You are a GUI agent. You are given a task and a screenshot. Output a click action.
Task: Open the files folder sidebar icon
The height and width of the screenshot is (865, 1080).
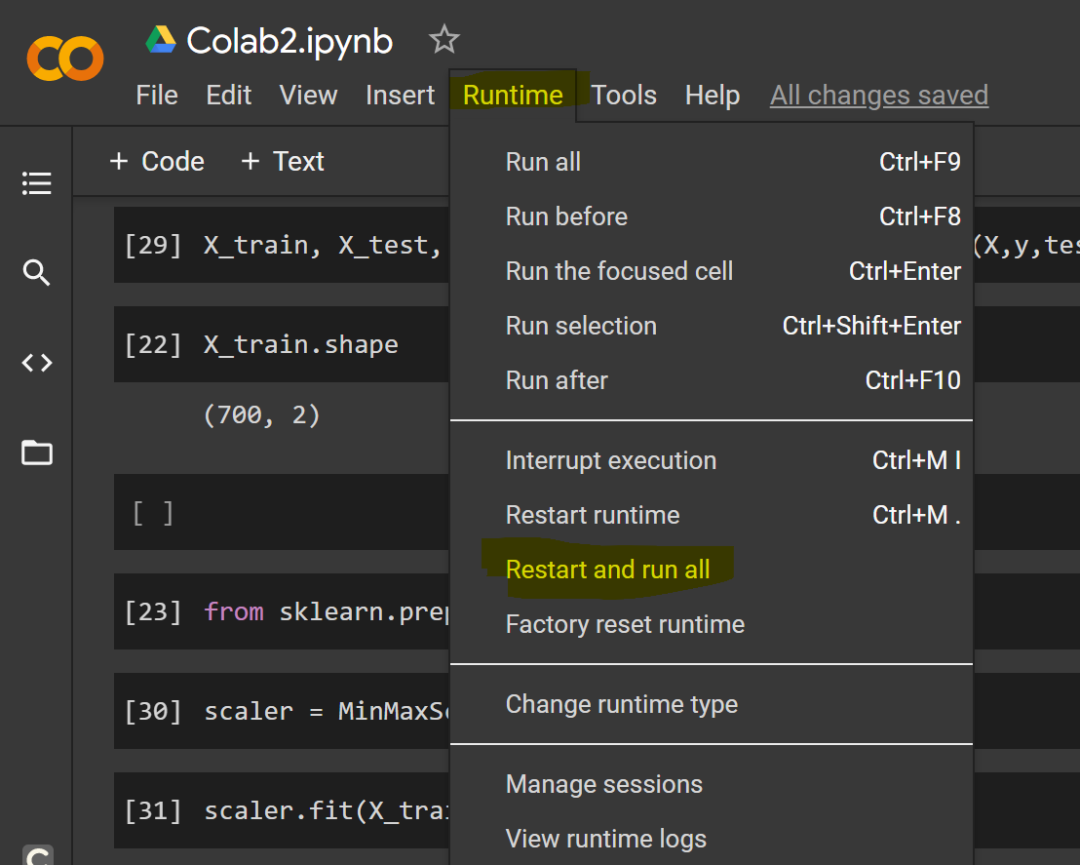click(x=37, y=453)
